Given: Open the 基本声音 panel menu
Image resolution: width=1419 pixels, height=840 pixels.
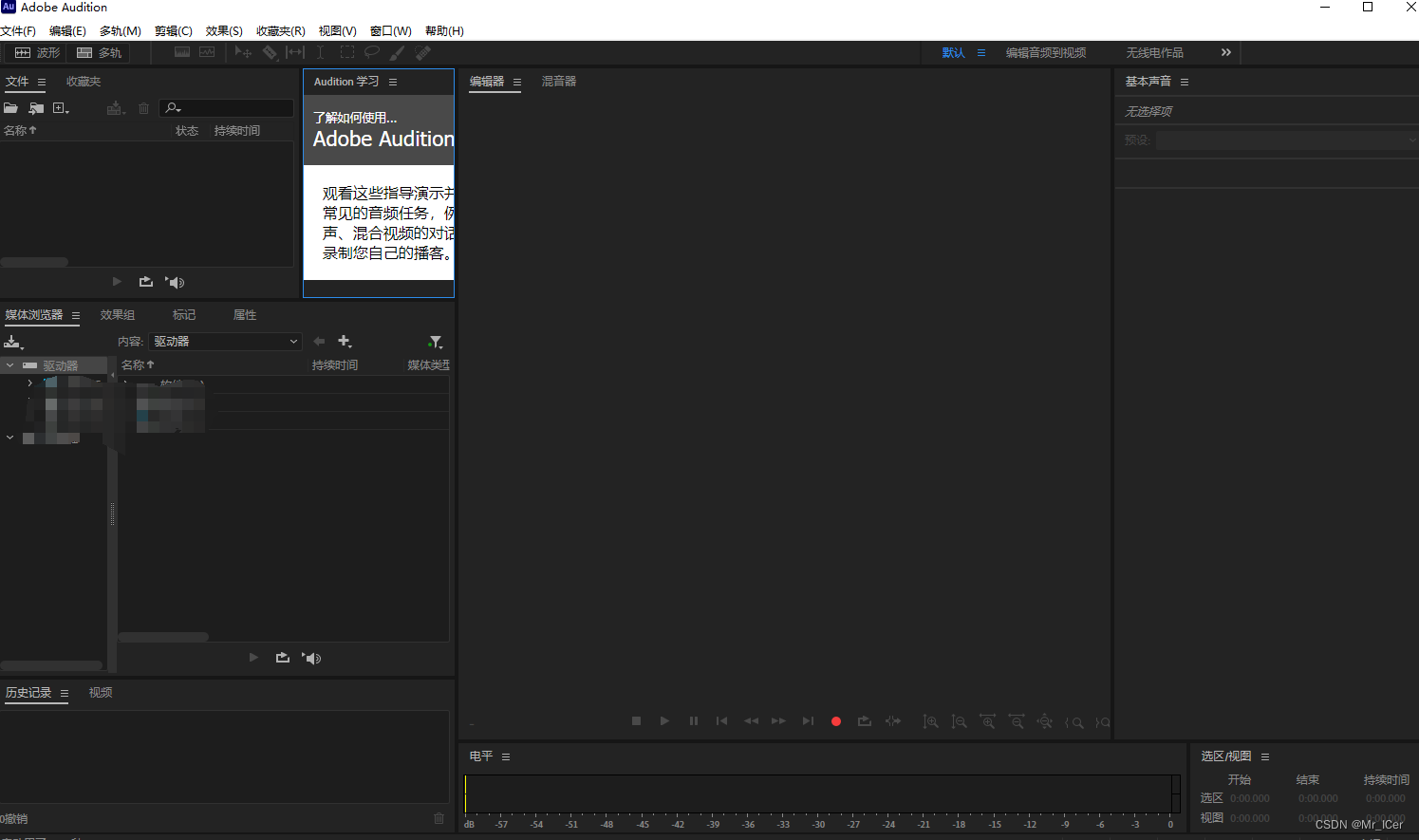Looking at the screenshot, I should pyautogui.click(x=1185, y=83).
